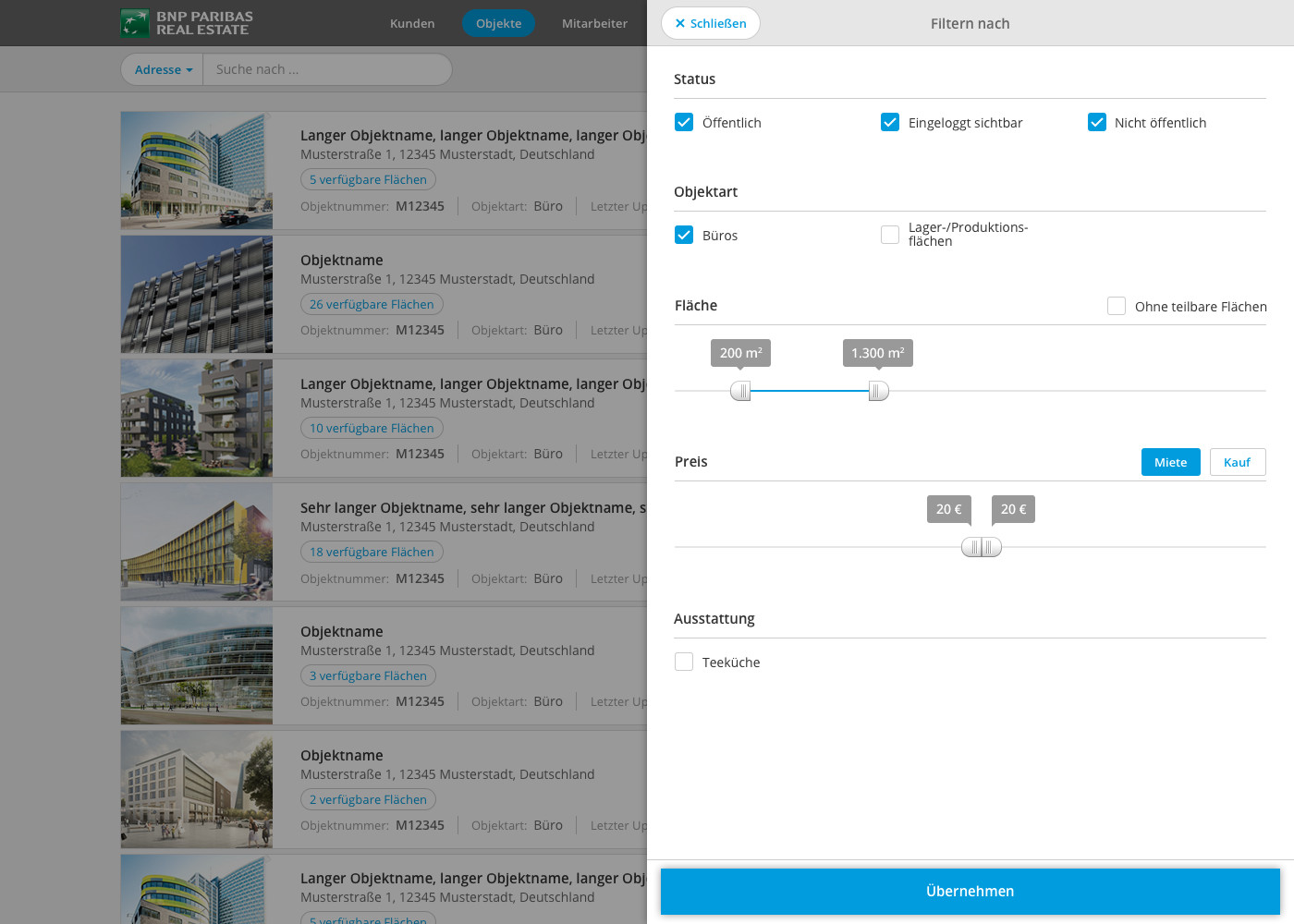Open thumbnail of the 26 Flächen listing
The width and height of the screenshot is (1294, 924).
(197, 294)
